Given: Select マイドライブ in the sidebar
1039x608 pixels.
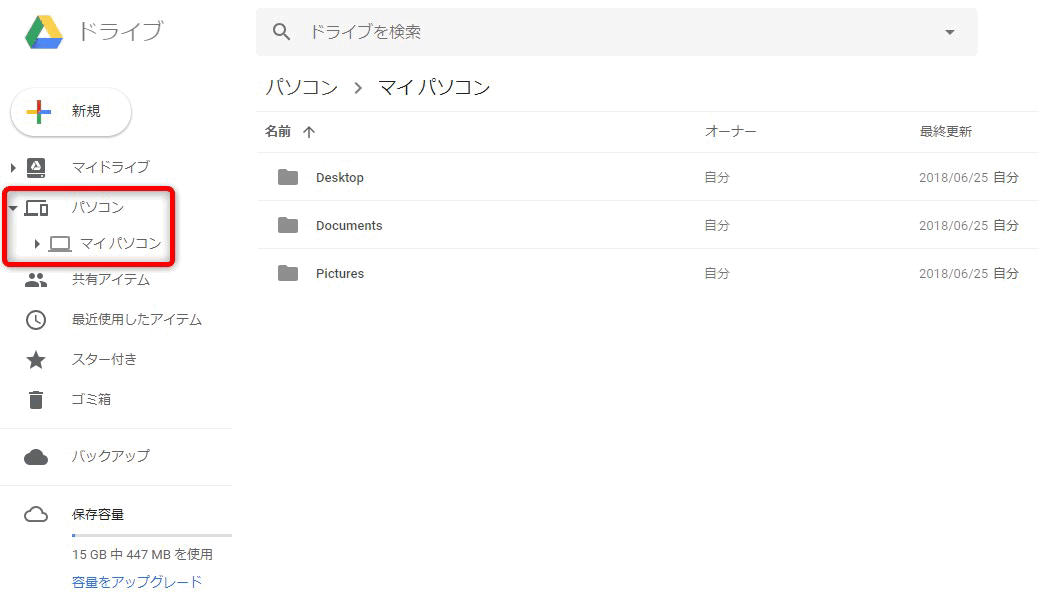Looking at the screenshot, I should (110, 167).
